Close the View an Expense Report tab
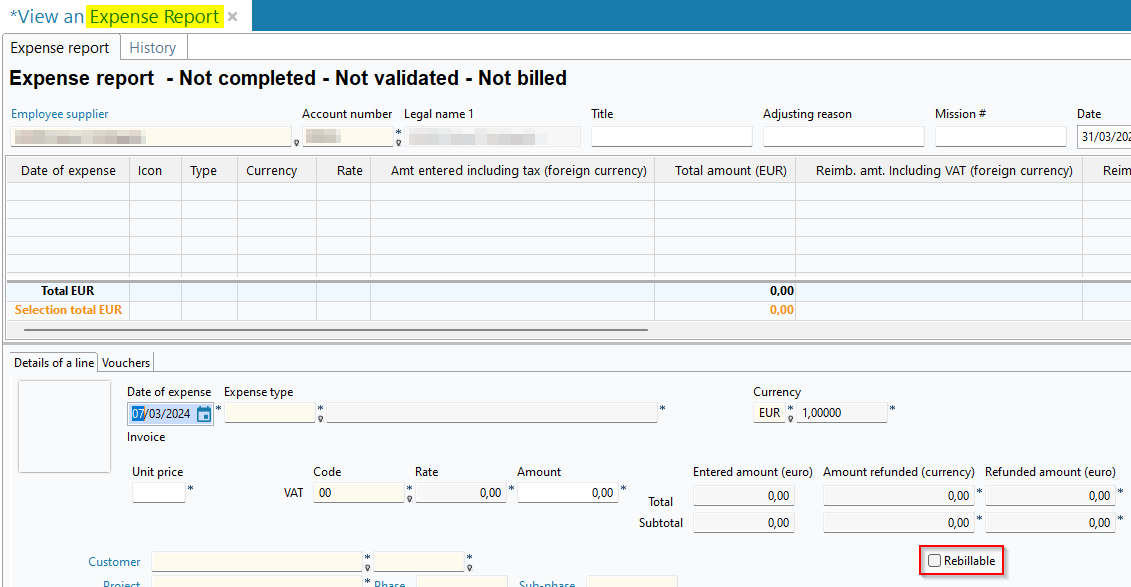 pos(232,17)
